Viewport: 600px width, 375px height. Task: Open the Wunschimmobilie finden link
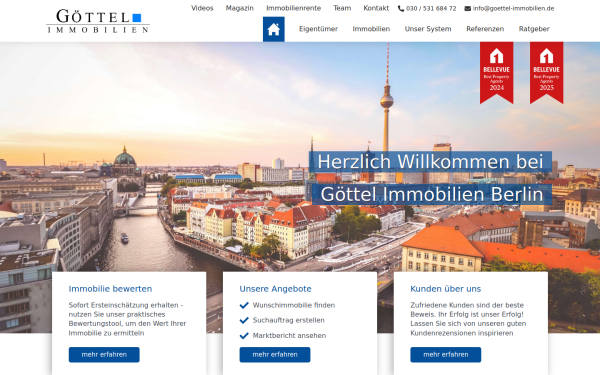click(293, 305)
